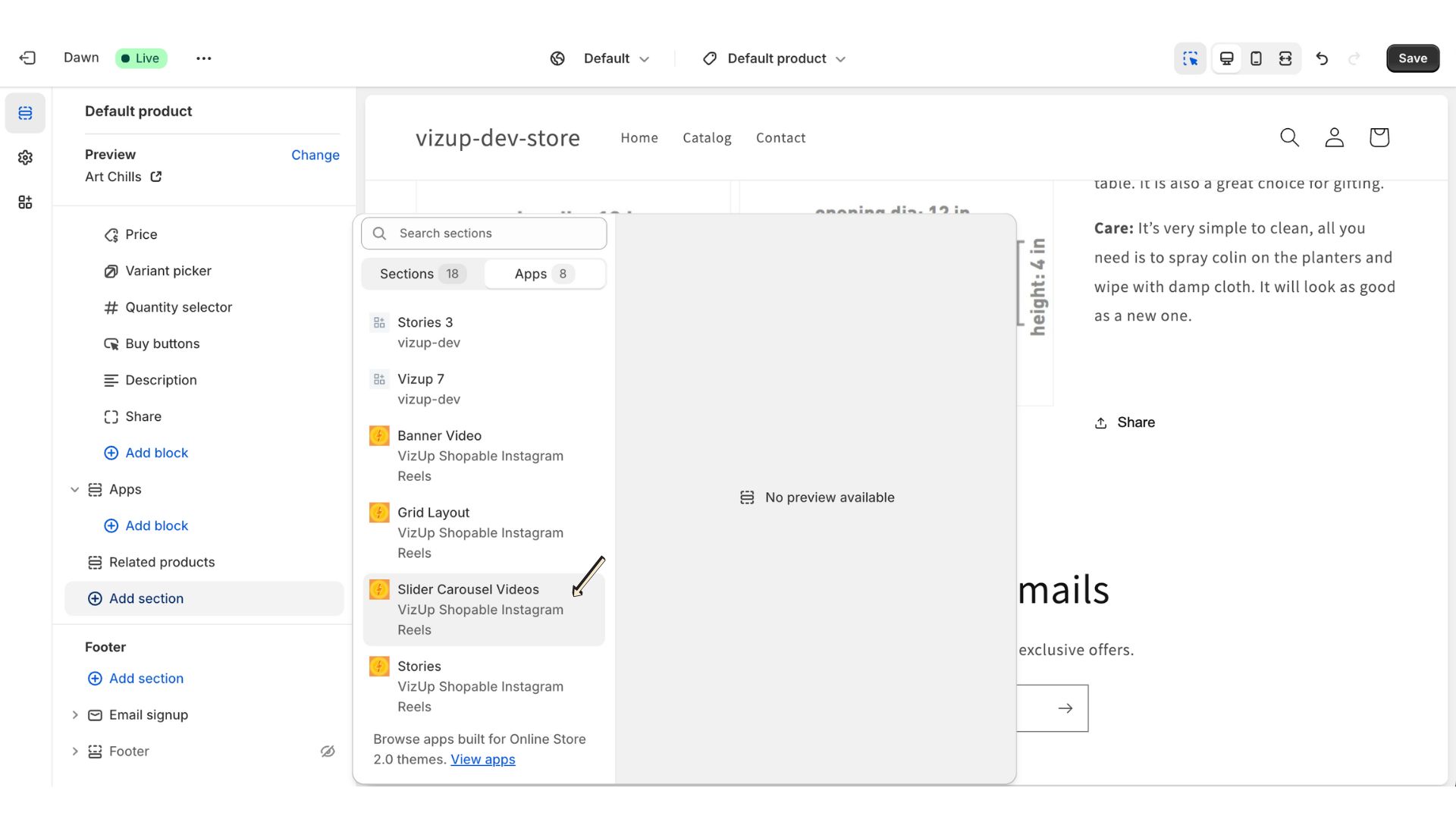Image resolution: width=1456 pixels, height=819 pixels.
Task: Open the storefront search magnifier icon
Action: [1289, 137]
